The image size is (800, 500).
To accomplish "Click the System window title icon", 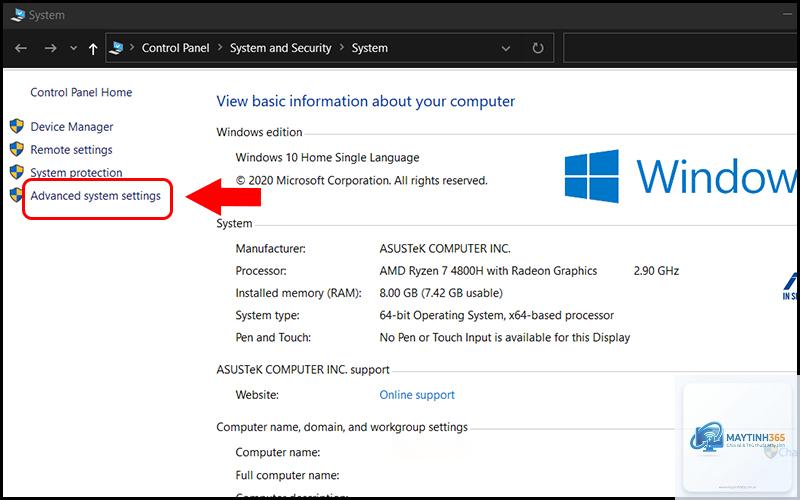I will pyautogui.click(x=18, y=15).
